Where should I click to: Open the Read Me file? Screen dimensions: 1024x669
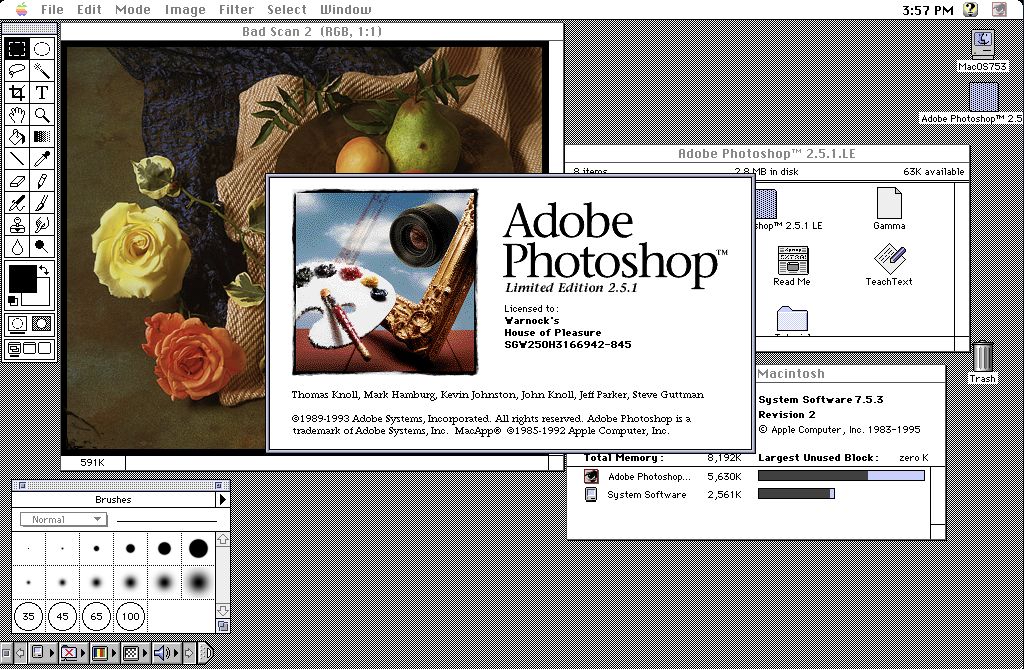coord(792,266)
